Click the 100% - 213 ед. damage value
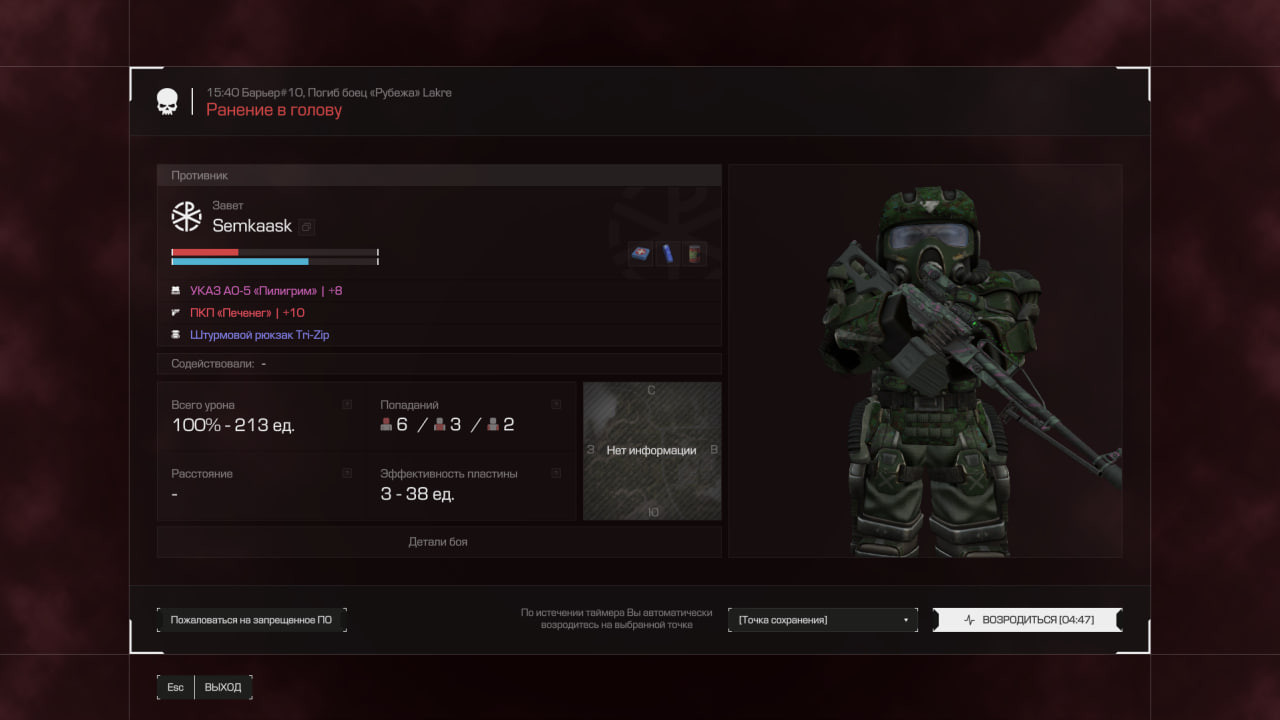Viewport: 1280px width, 720px height. [x=233, y=425]
